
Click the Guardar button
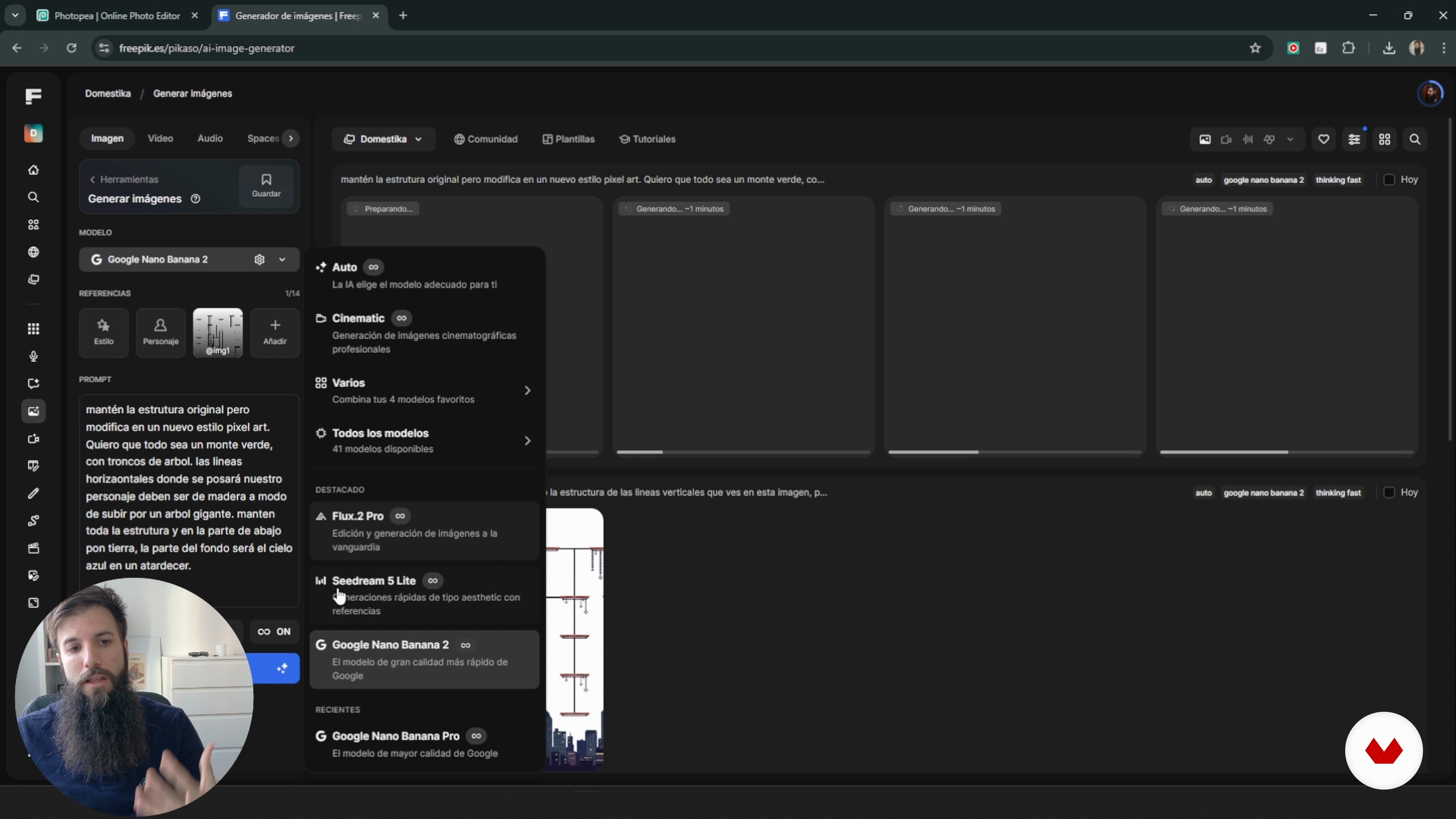(x=266, y=186)
